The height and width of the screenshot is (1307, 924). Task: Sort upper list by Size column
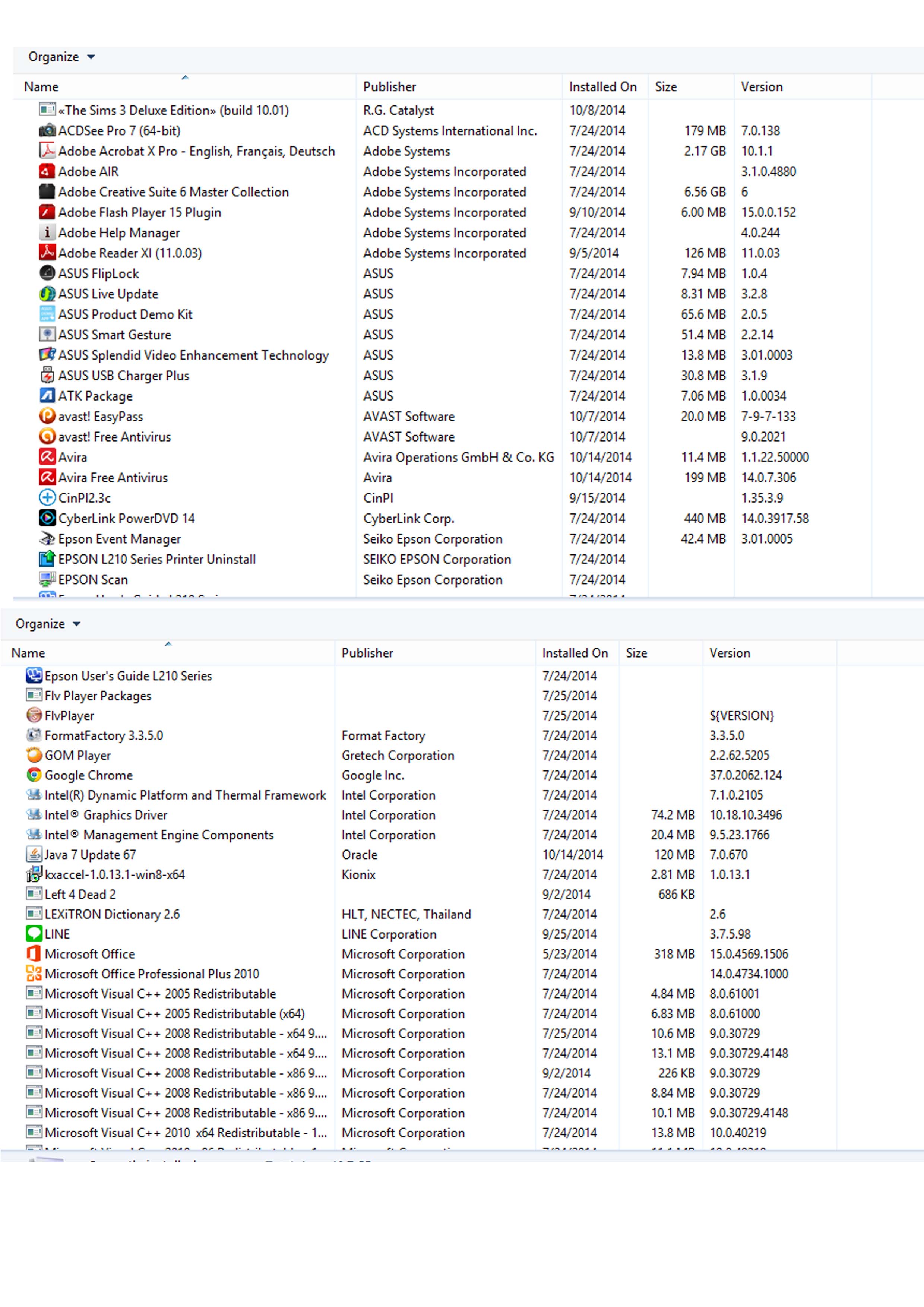click(691, 86)
